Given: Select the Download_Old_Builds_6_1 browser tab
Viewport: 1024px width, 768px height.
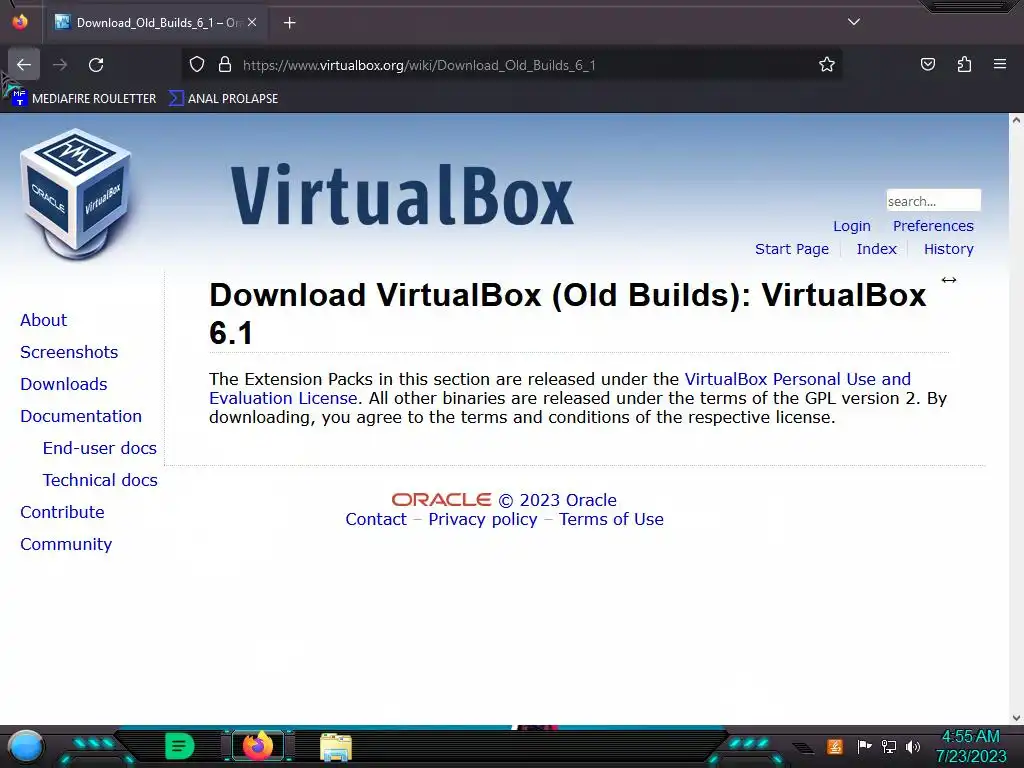Looking at the screenshot, I should point(156,23).
